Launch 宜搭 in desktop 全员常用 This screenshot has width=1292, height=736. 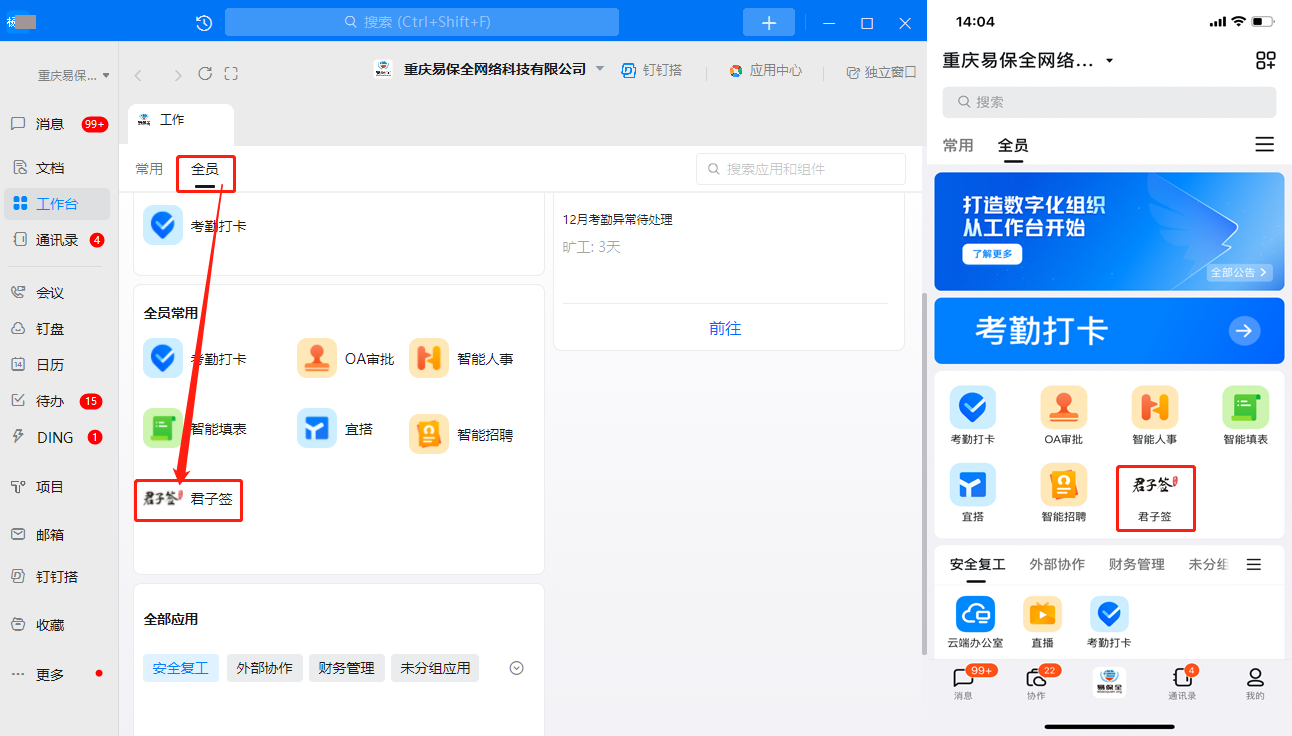335,429
